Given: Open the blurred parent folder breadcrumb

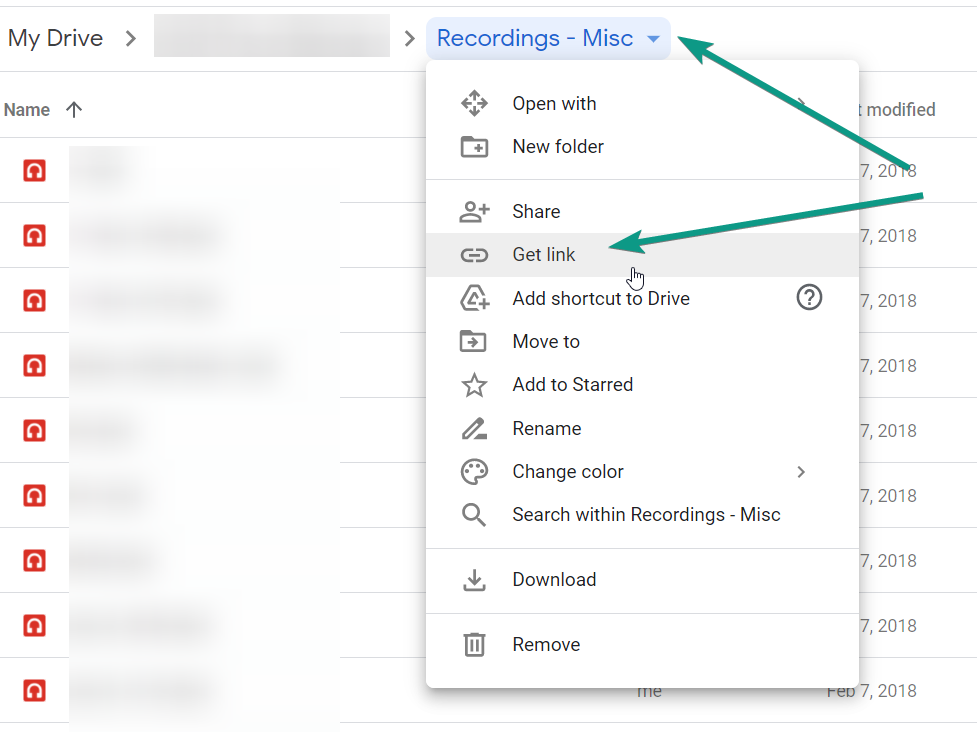Looking at the screenshot, I should click(x=271, y=38).
